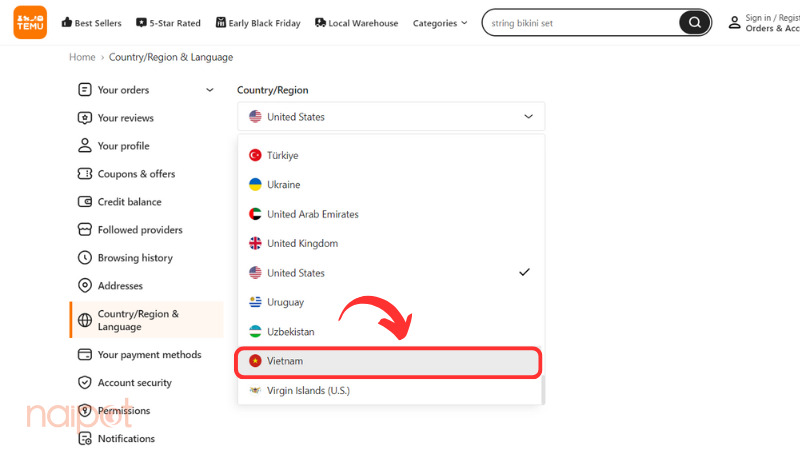Click the Browsing history clock icon
Viewport: 800px width, 450px height.
[x=85, y=258]
